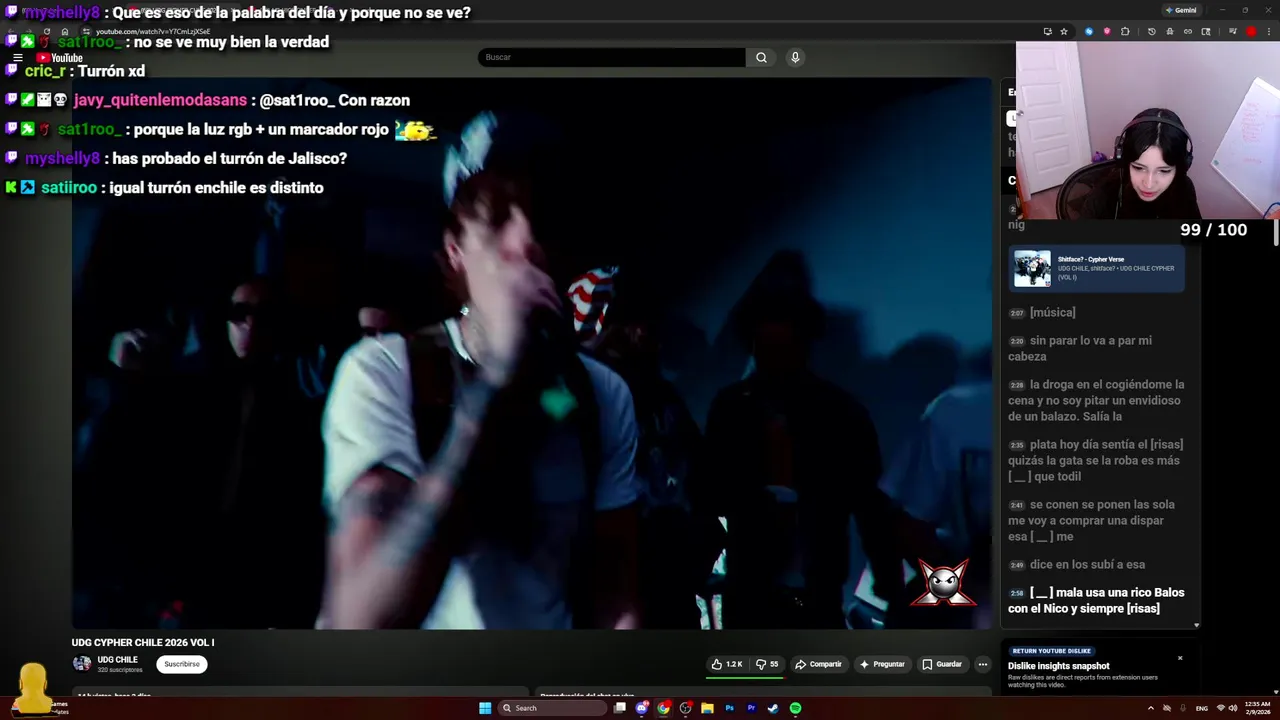Click the Windows taskbar Search box

(553, 708)
